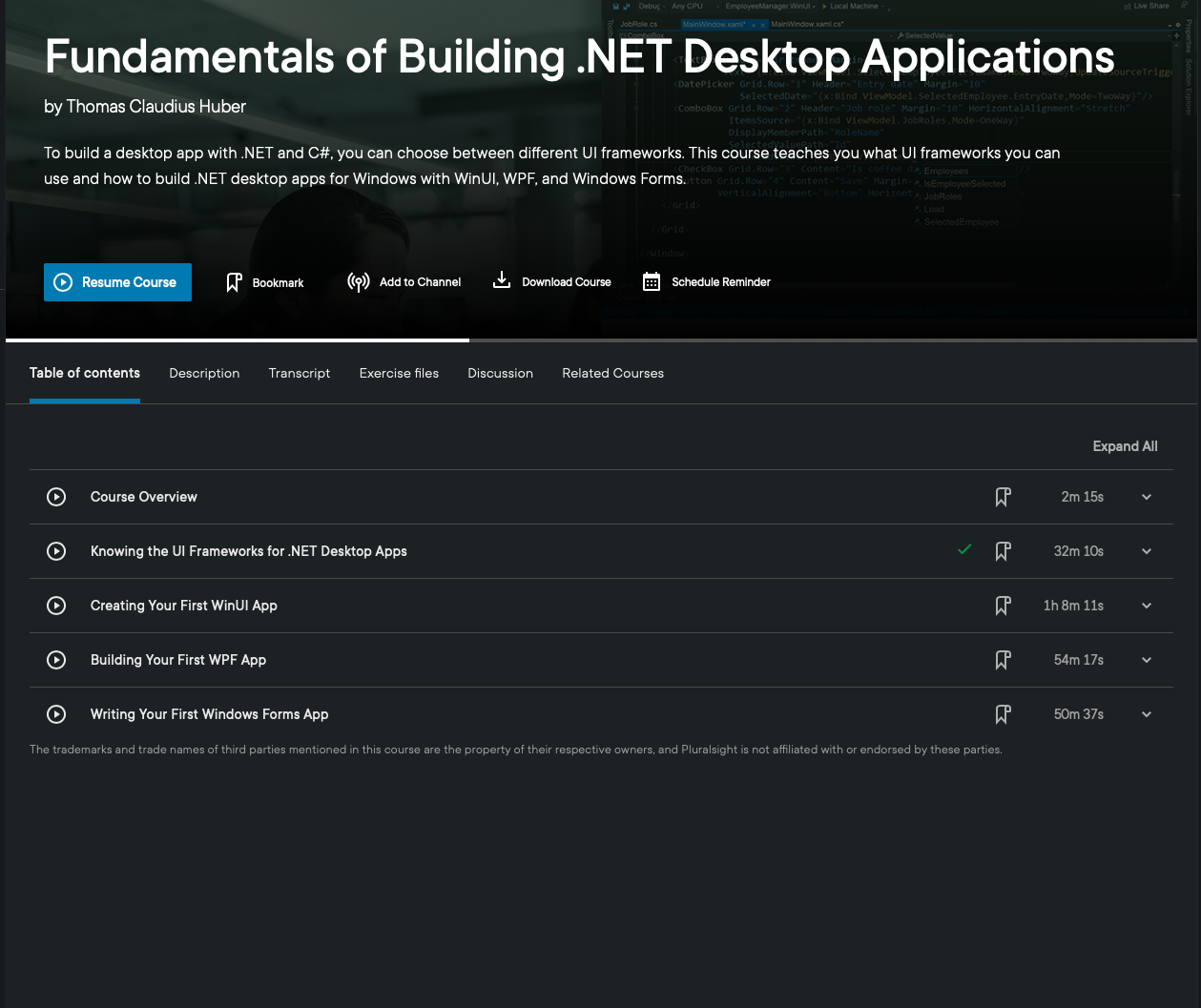Viewport: 1201px width, 1008px height.
Task: Click the 50m 37s duration
Action: coord(1079,714)
